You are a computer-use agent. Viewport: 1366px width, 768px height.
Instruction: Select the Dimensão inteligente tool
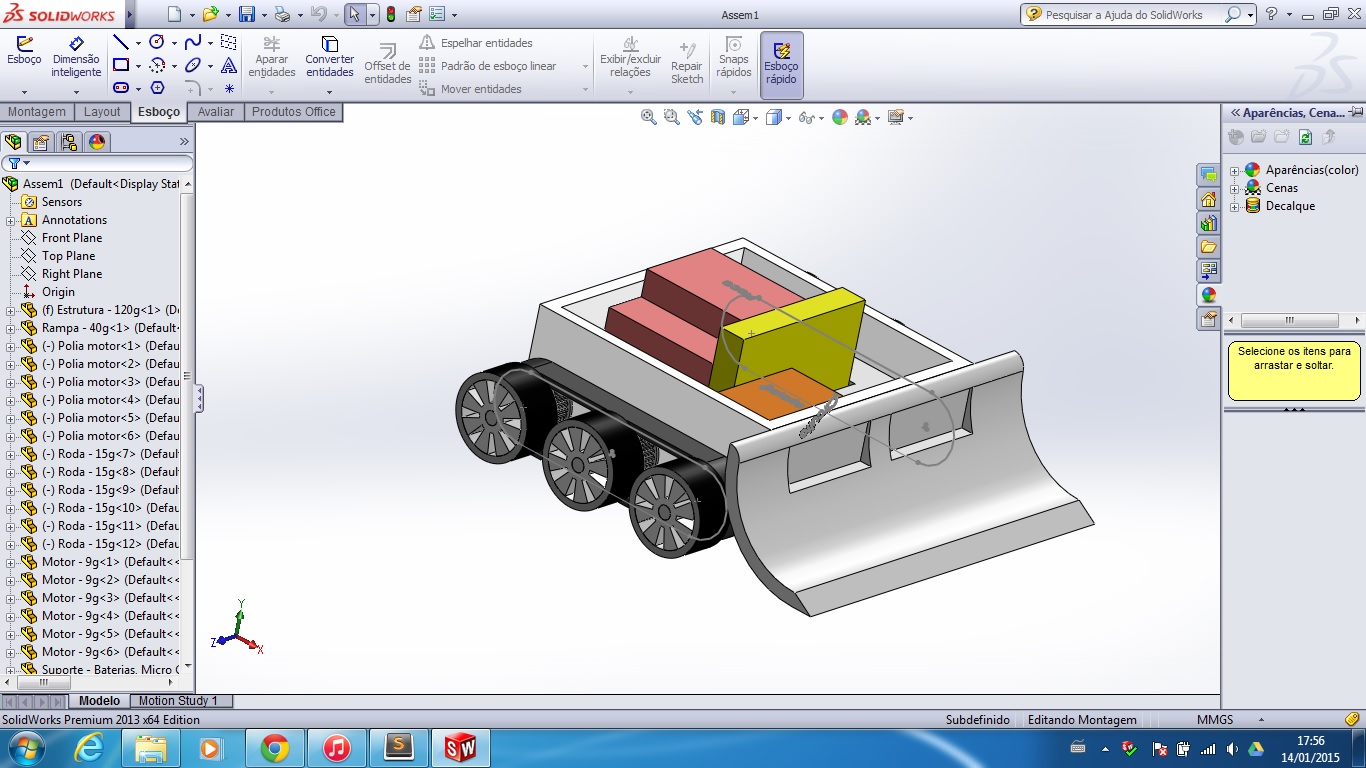[76, 58]
